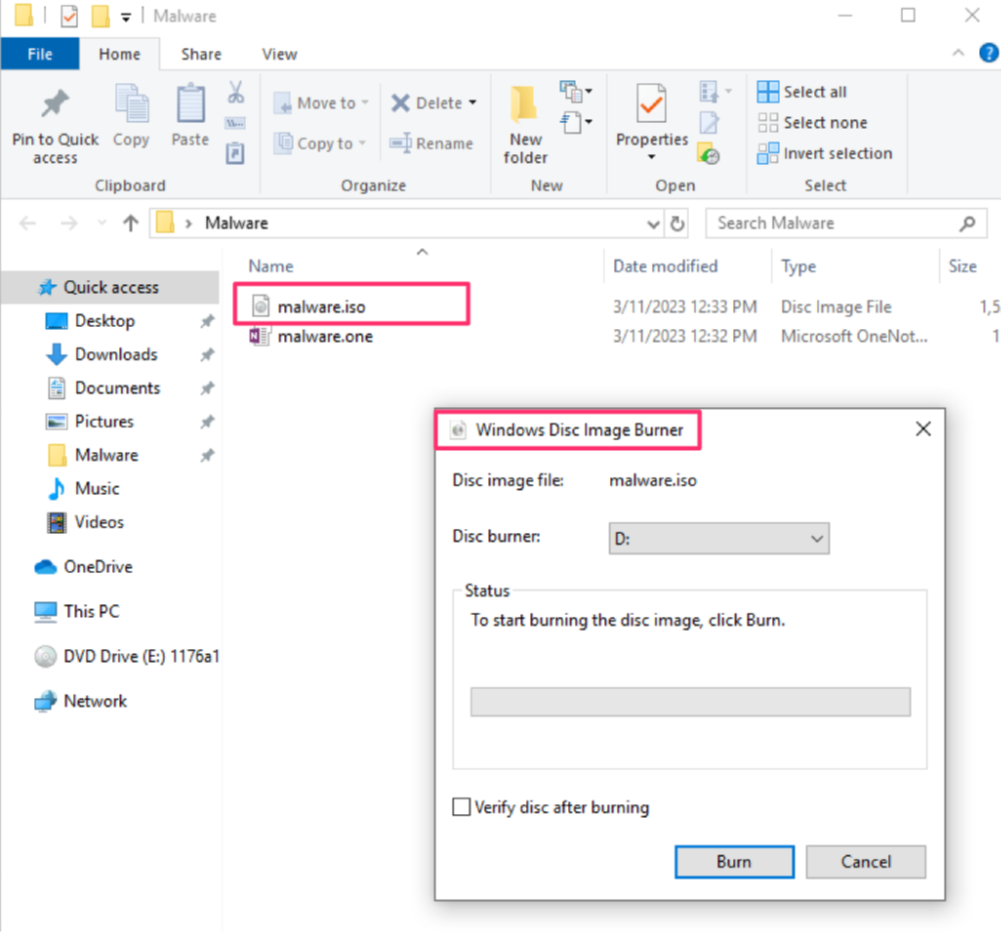This screenshot has height=933, width=1001.
Task: Click the Back navigation arrow
Action: coord(27,223)
